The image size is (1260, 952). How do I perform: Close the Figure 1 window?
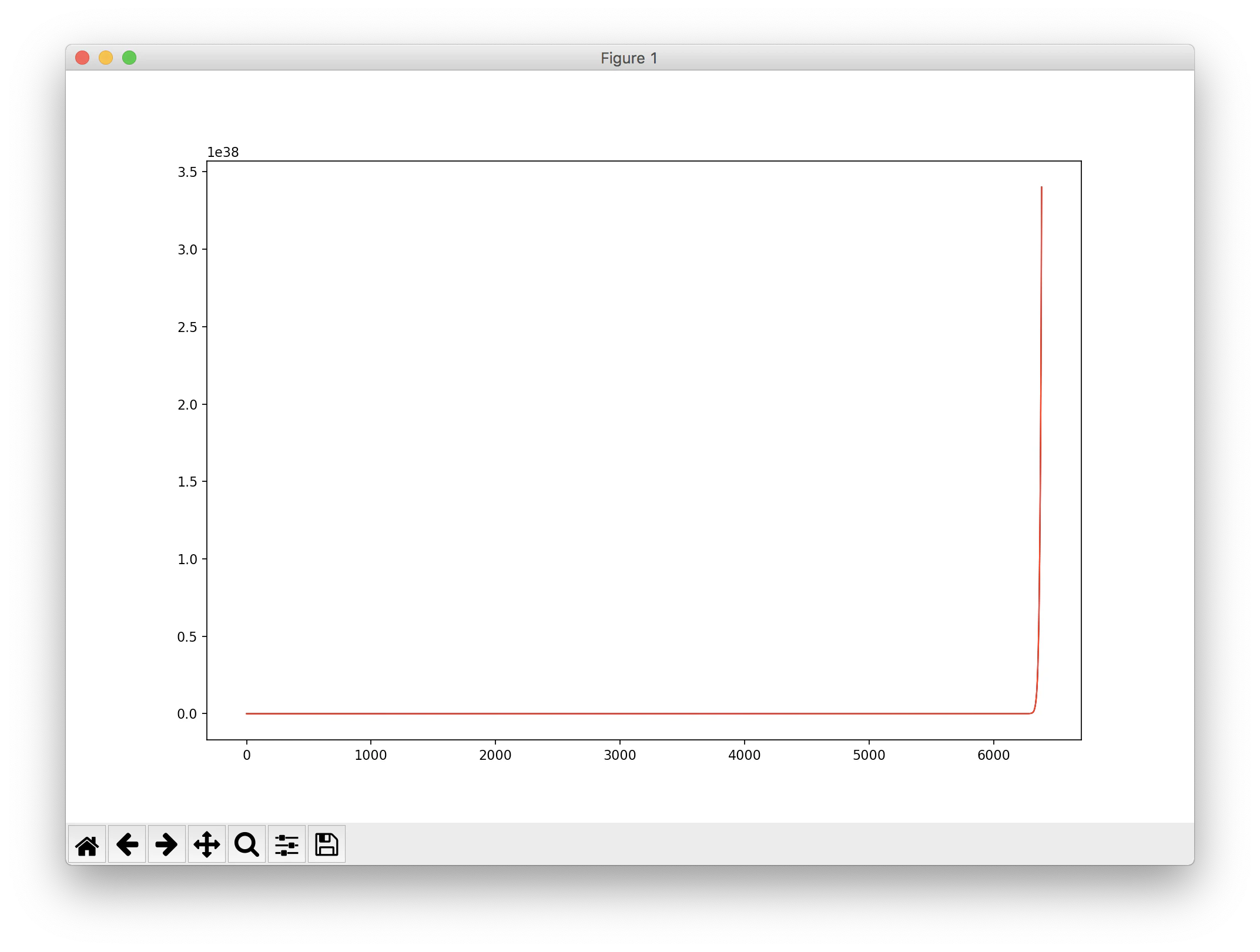click(82, 58)
